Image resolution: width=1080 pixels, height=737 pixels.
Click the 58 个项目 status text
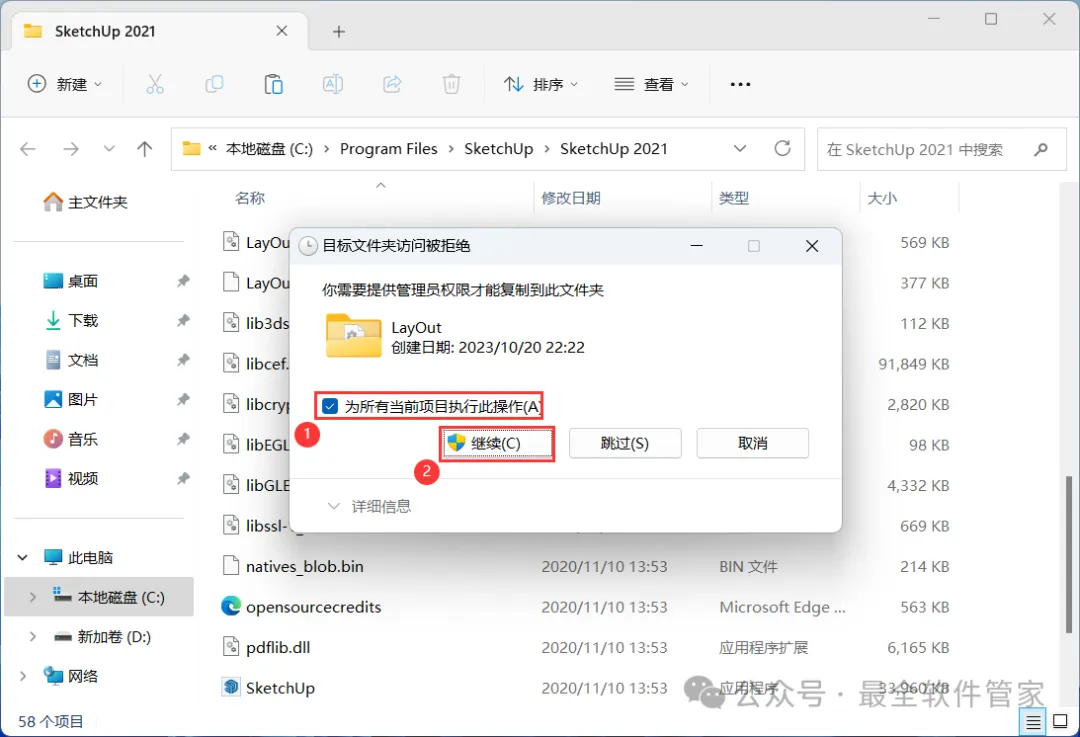pyautogui.click(x=50, y=721)
